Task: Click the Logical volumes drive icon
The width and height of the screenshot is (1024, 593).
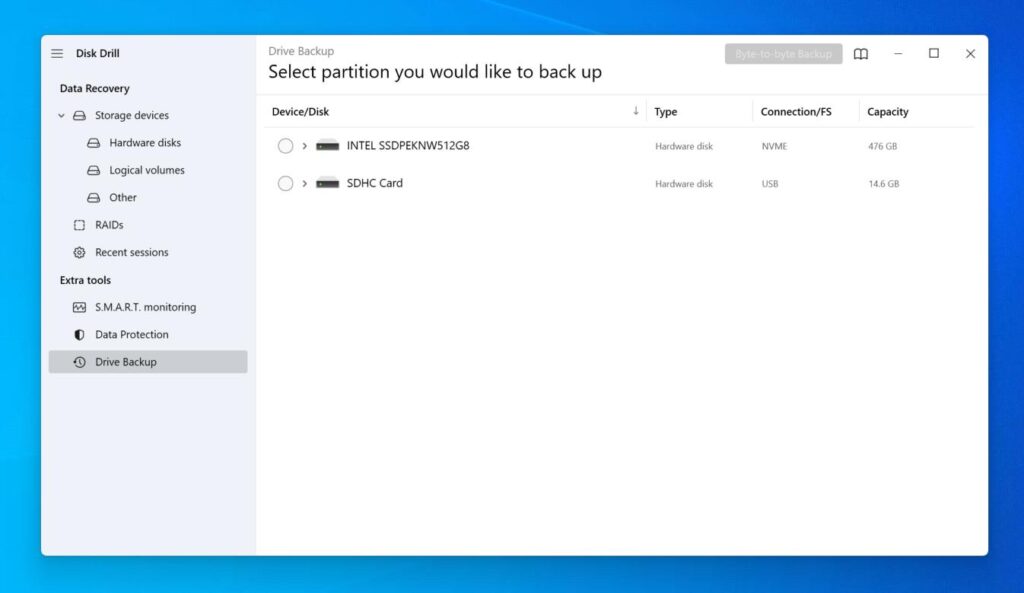Action: point(93,170)
